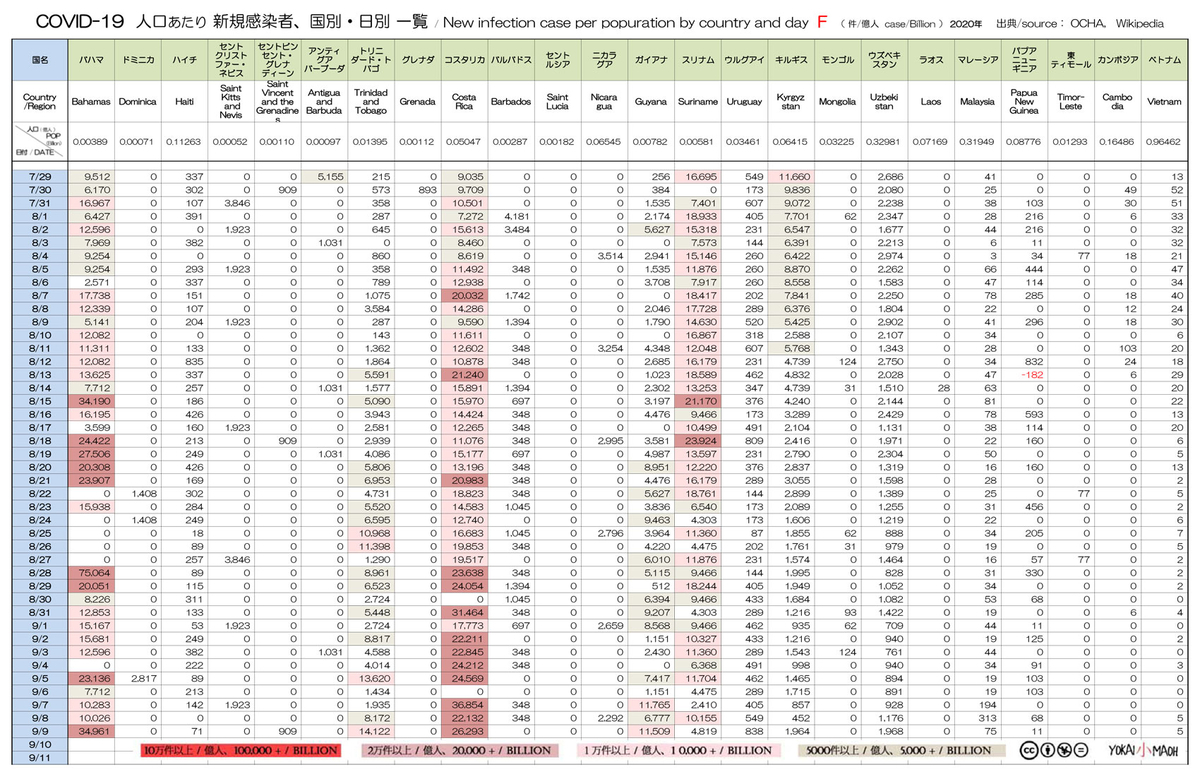1200x772 pixels.
Task: Select the 'Antigua and Barbuda' header
Action: tap(323, 101)
